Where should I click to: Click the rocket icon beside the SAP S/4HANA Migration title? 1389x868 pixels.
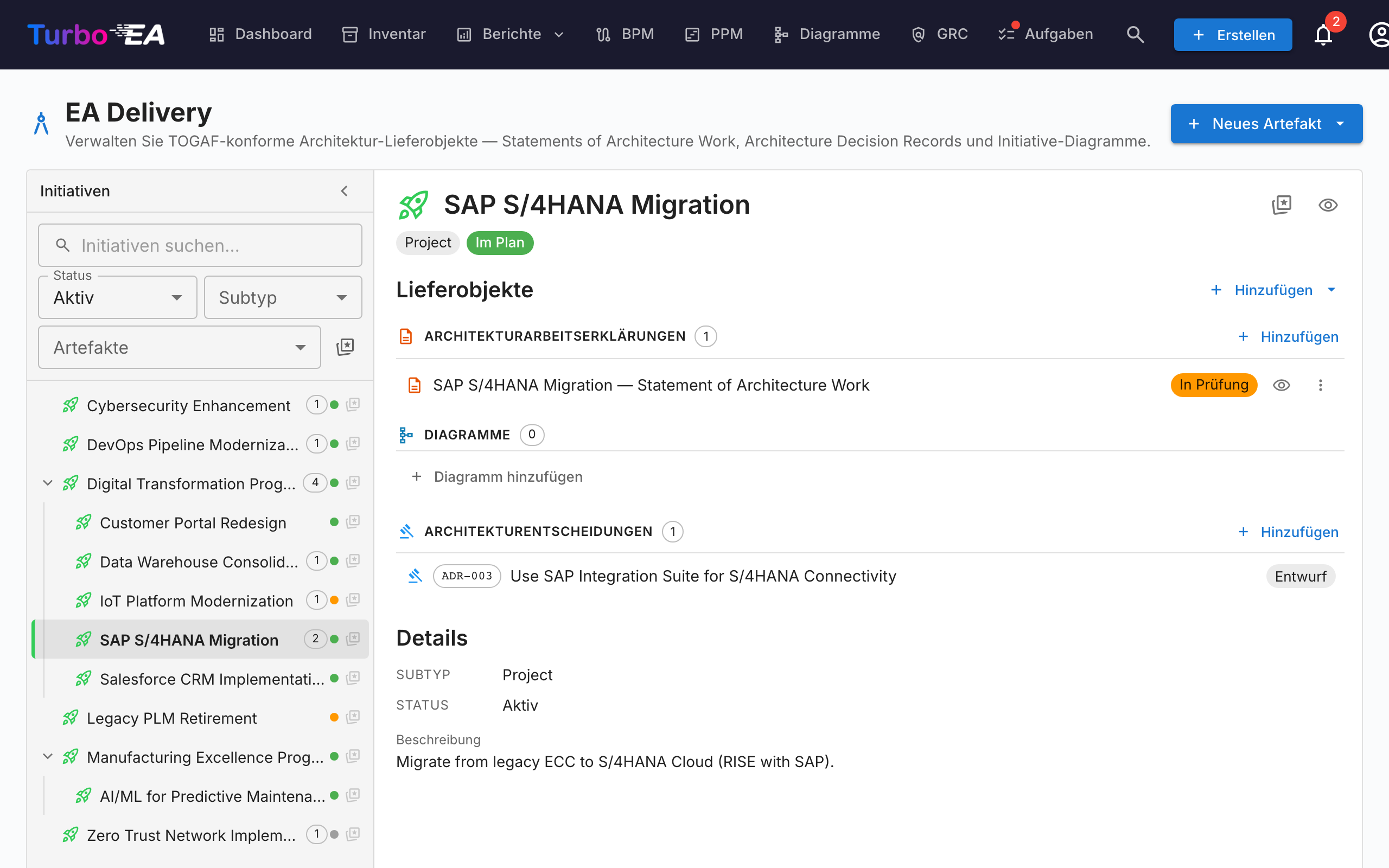413,205
